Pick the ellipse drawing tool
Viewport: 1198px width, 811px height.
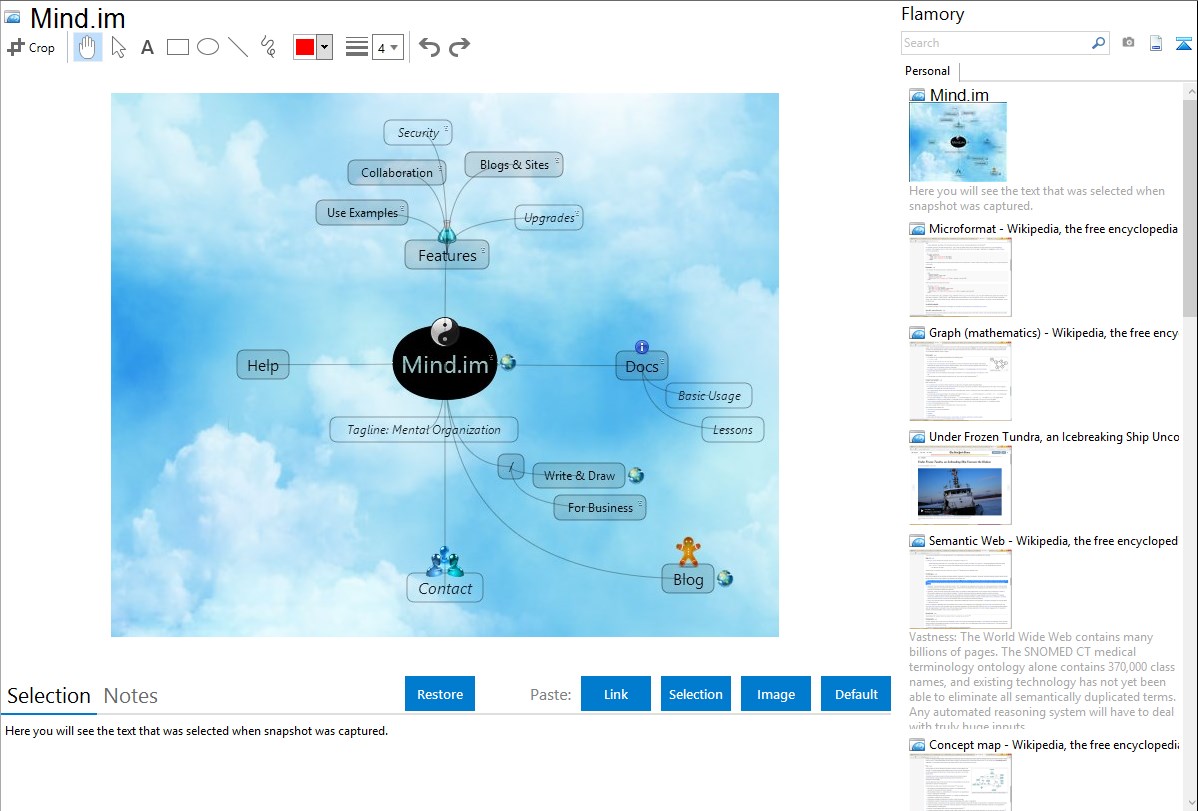208,47
